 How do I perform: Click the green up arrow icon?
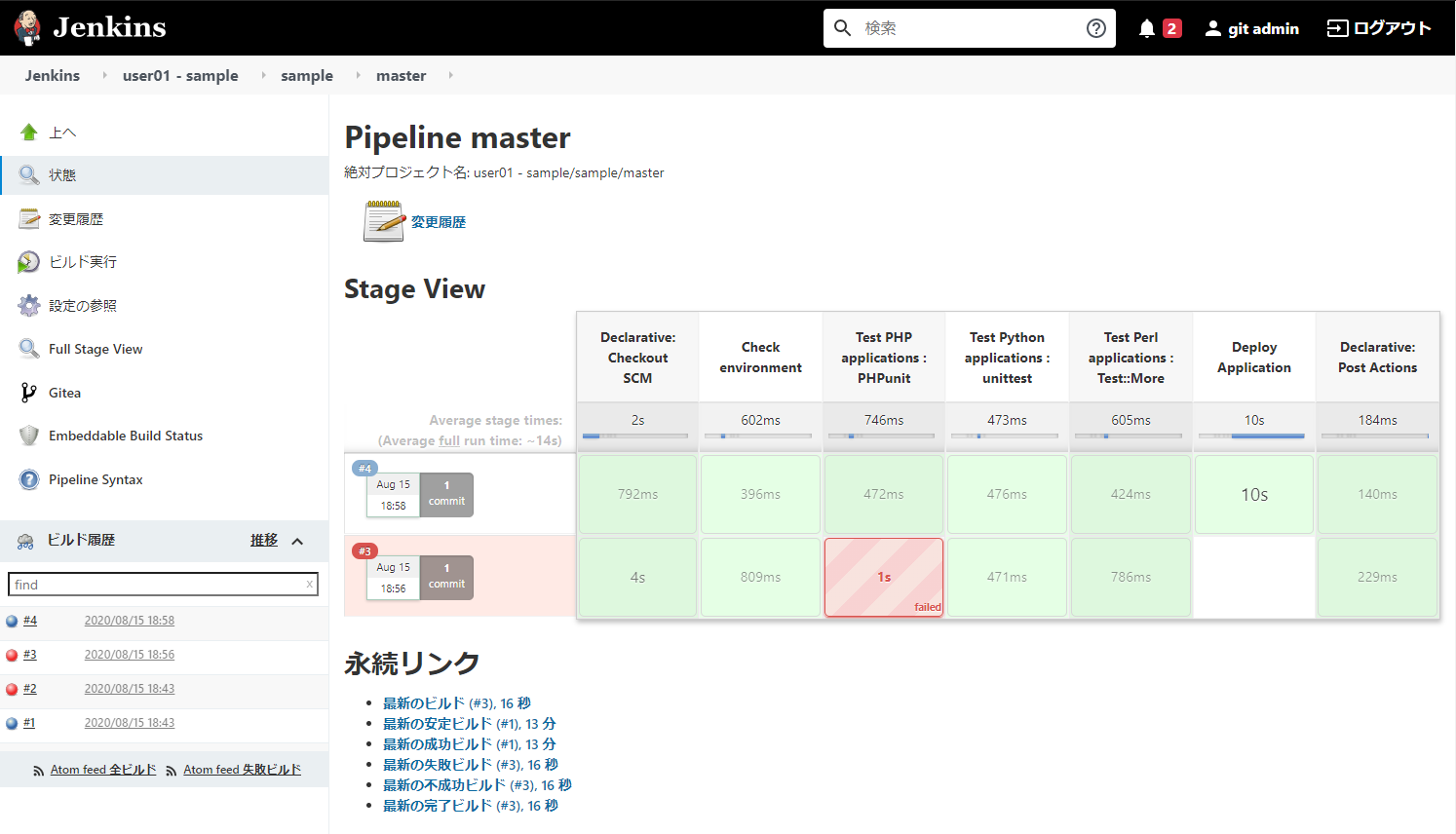[29, 133]
